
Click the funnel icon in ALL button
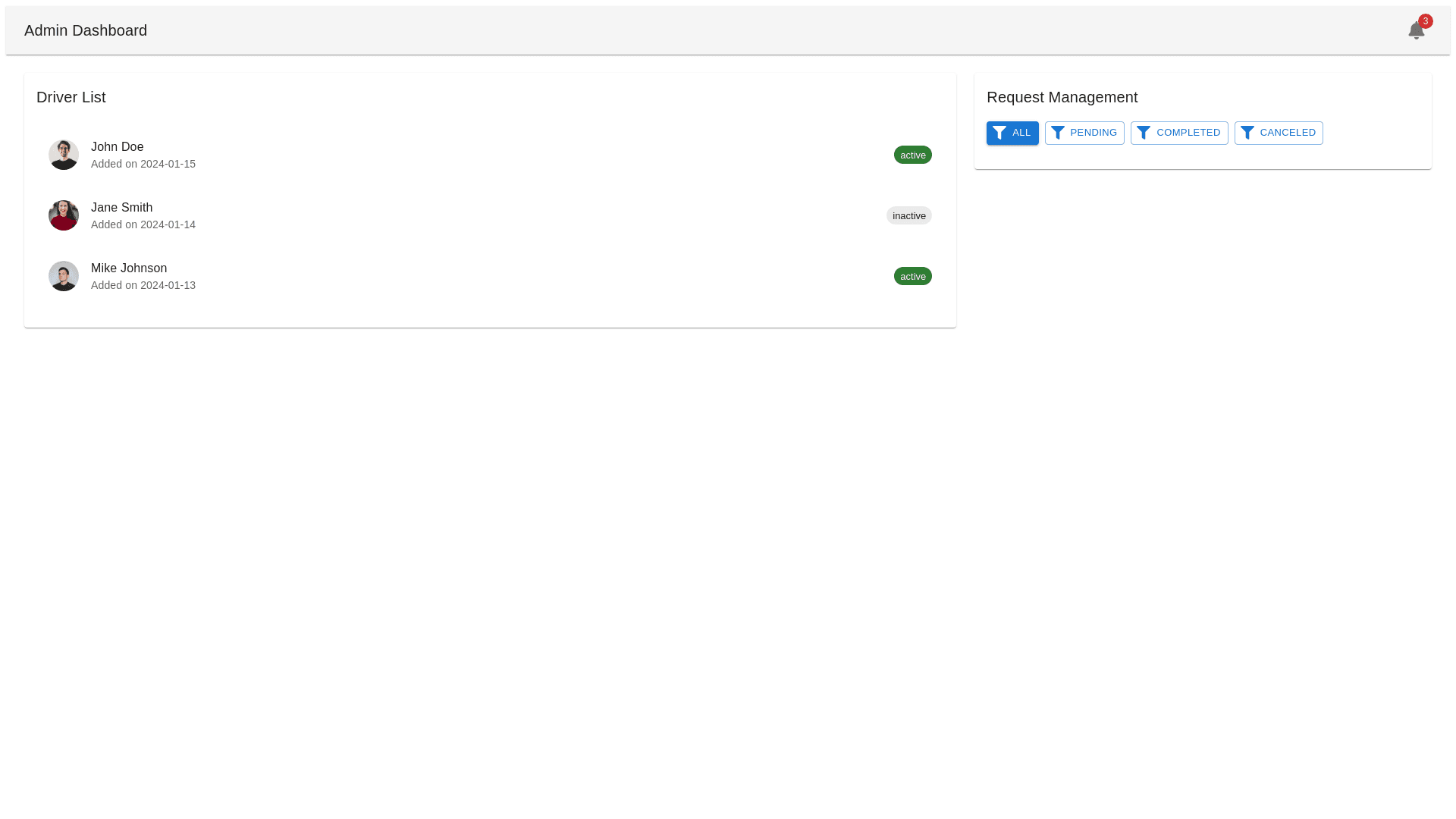(x=999, y=133)
